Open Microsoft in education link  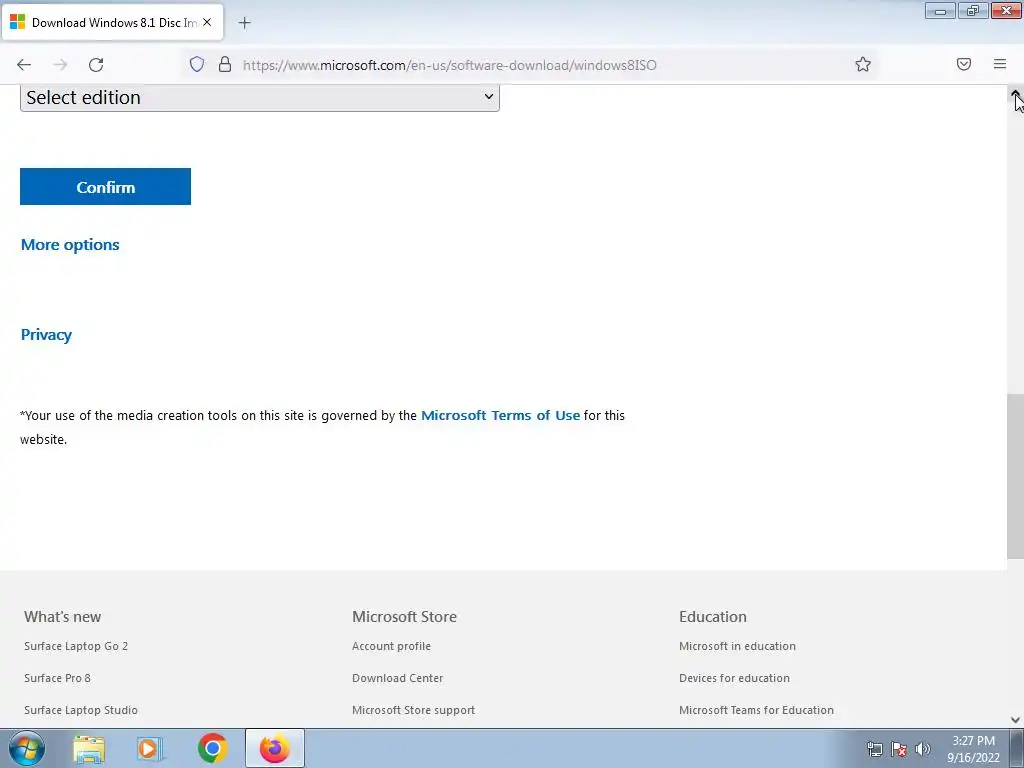[737, 646]
